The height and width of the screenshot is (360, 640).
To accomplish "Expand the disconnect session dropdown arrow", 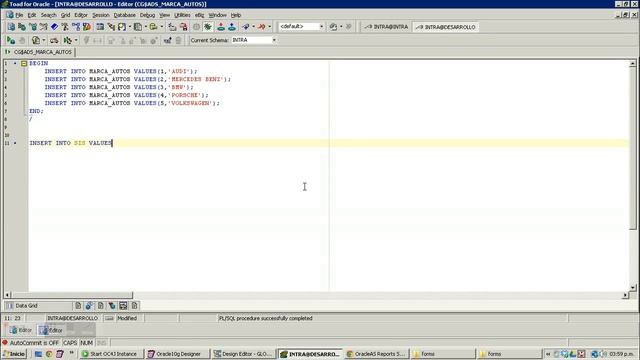I will [x=269, y=27].
